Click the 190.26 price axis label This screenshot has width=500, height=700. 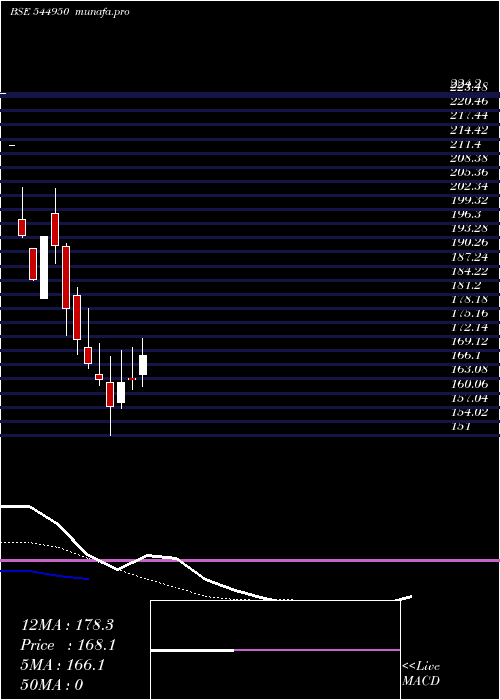[469, 243]
